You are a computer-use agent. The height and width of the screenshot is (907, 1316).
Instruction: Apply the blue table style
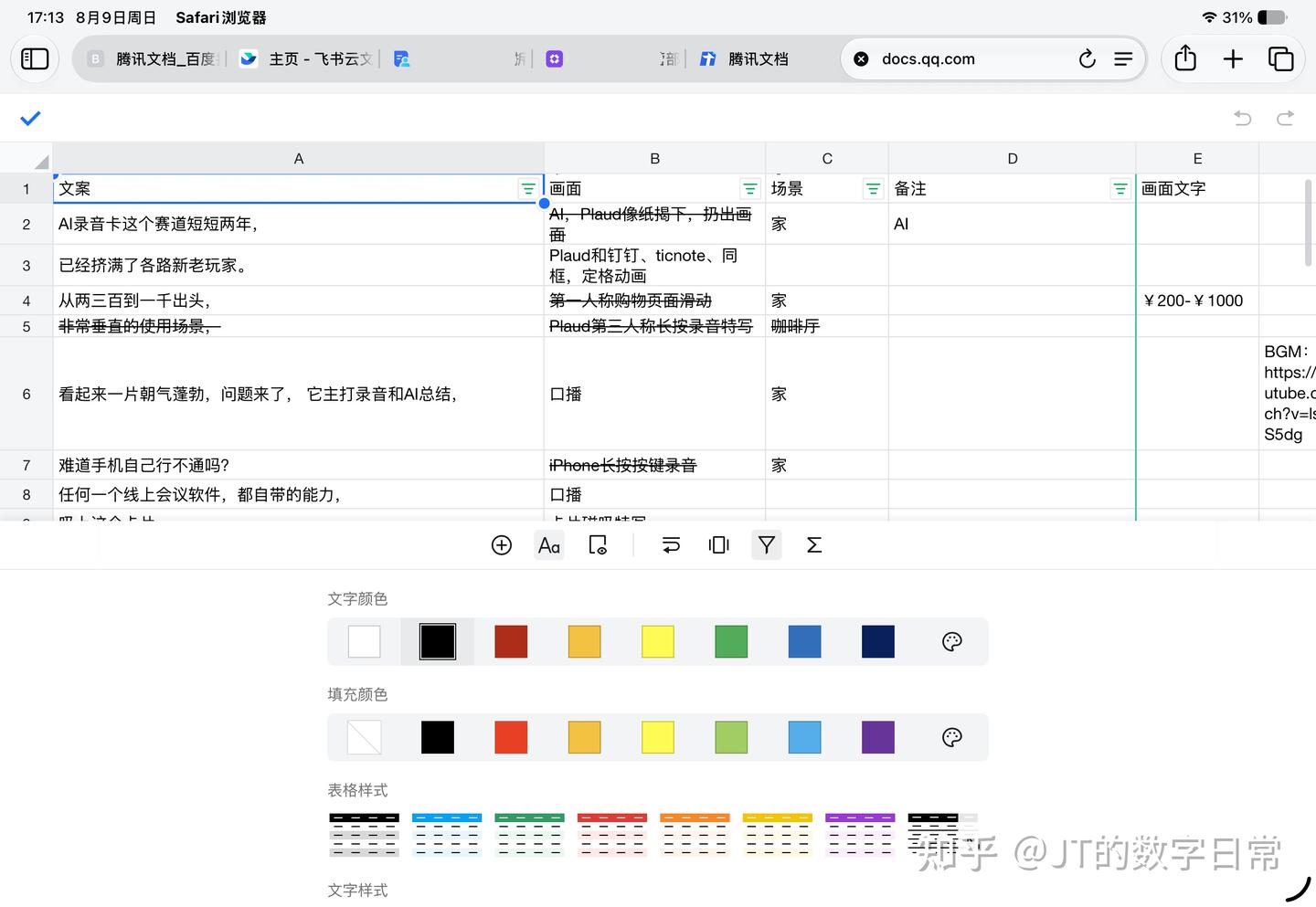(x=447, y=835)
